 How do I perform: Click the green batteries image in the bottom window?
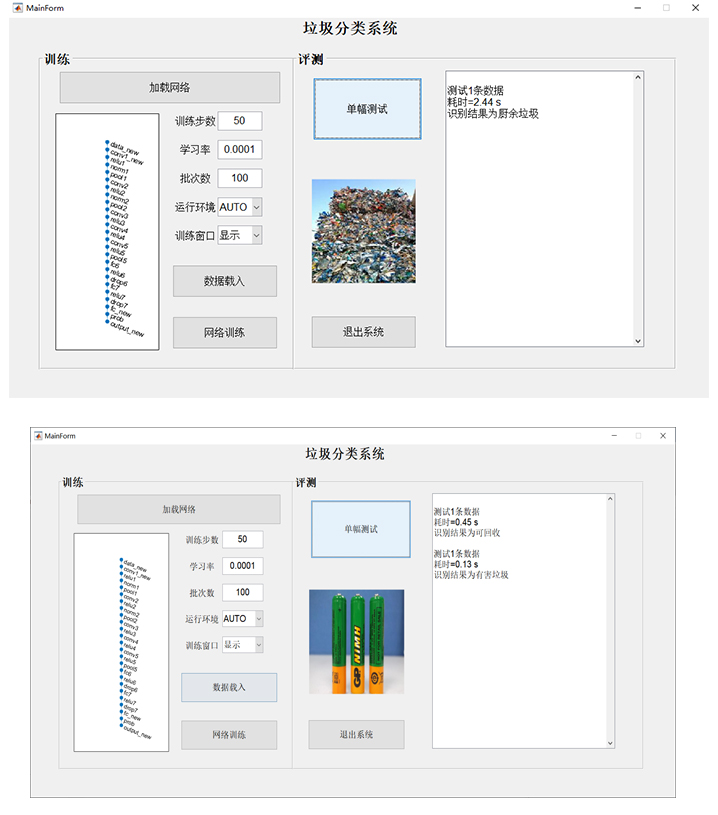[357, 641]
